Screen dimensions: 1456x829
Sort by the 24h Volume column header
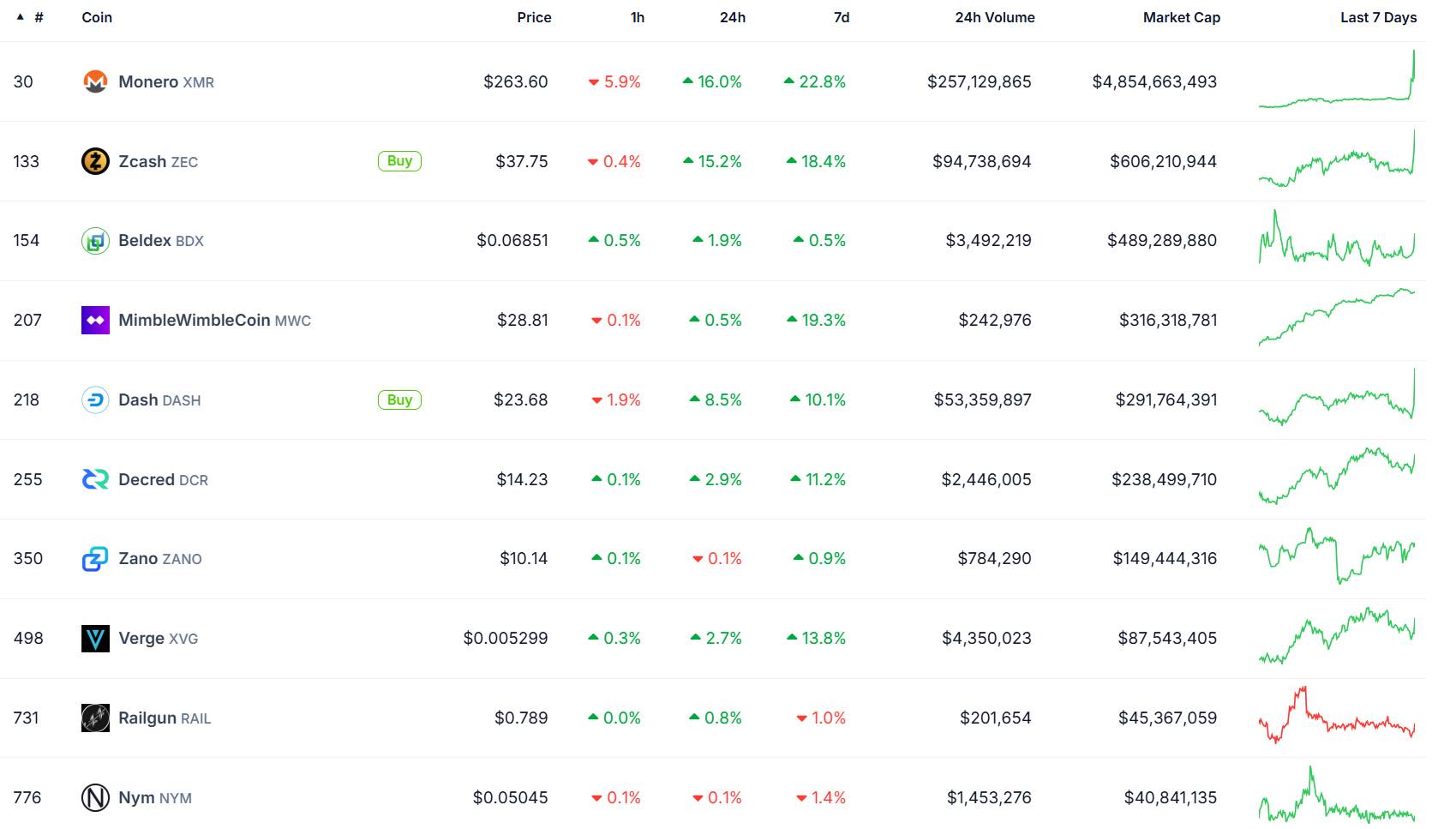coord(994,17)
